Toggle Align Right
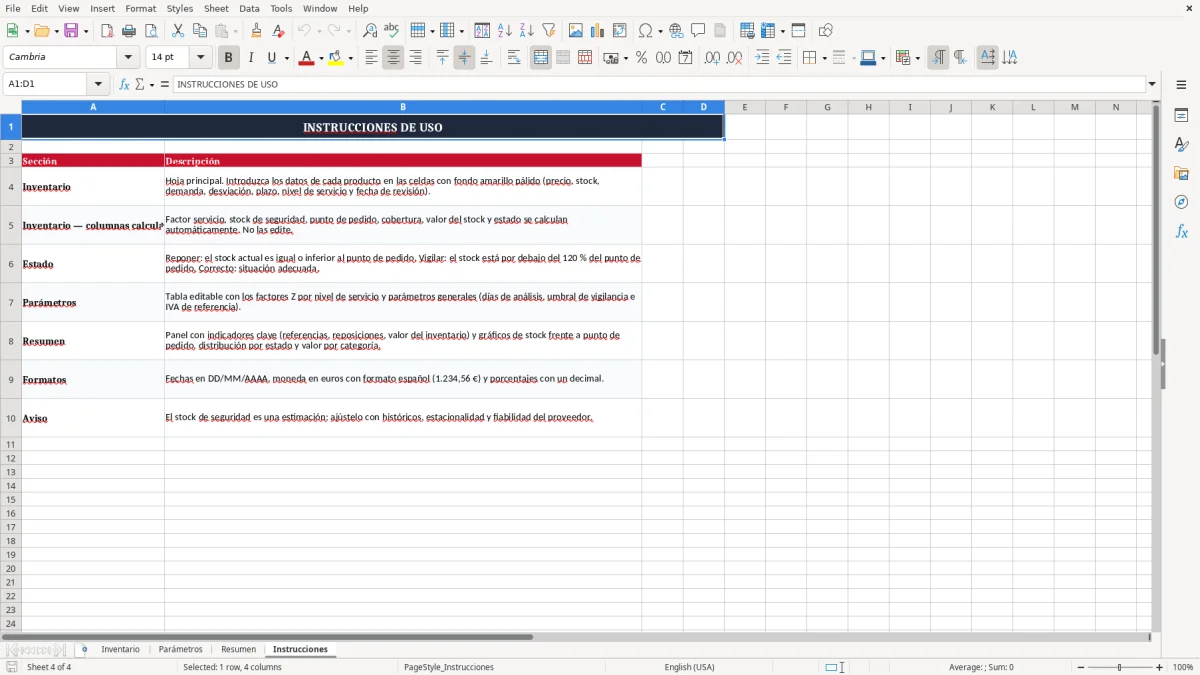 point(415,58)
